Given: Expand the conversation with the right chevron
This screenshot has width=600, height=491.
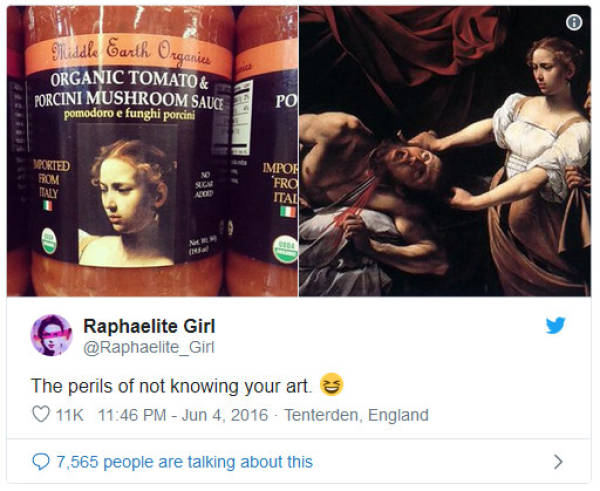Looking at the screenshot, I should tap(558, 462).
